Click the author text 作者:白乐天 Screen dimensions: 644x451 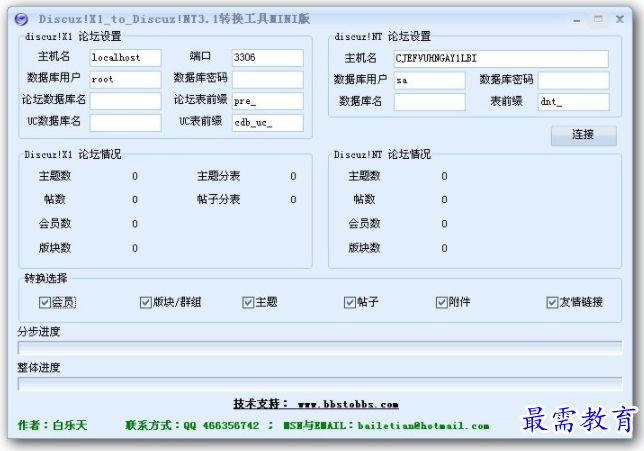pyautogui.click(x=52, y=425)
